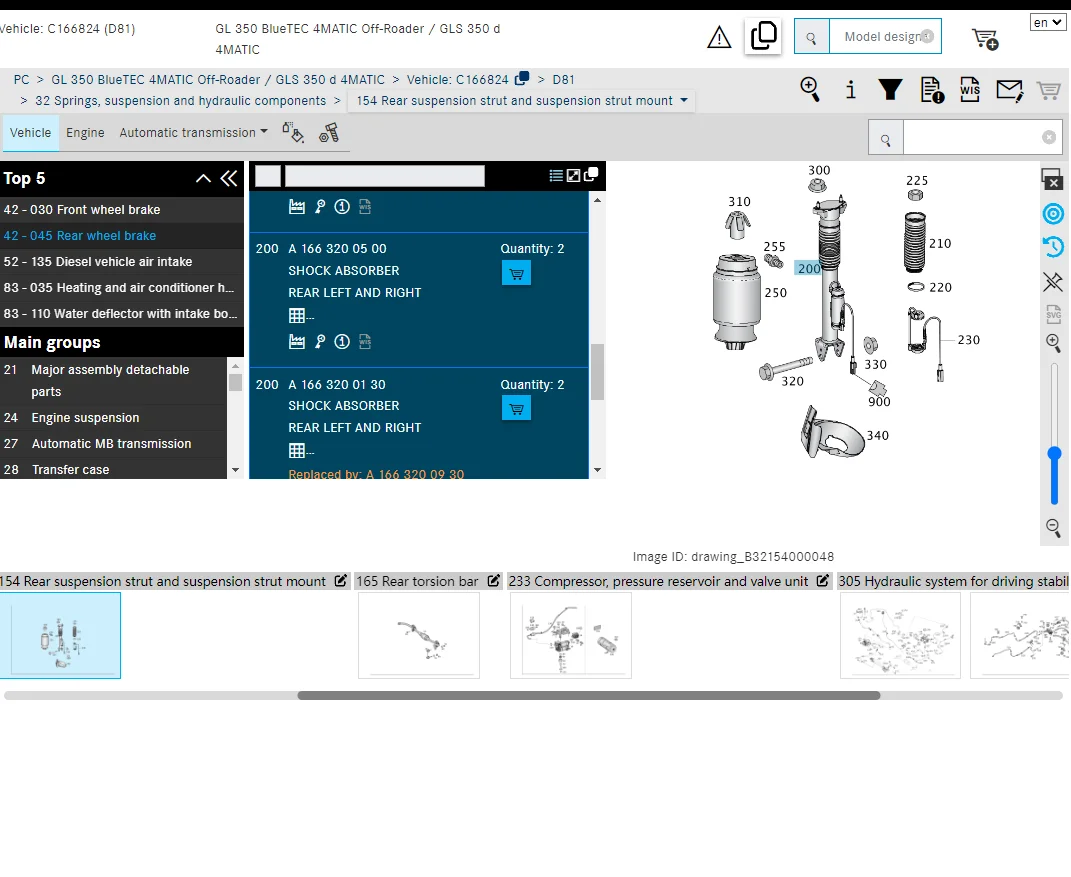Click the zoom out magnifier beside drawing
Image resolution: width=1071 pixels, height=877 pixels.
[1053, 527]
